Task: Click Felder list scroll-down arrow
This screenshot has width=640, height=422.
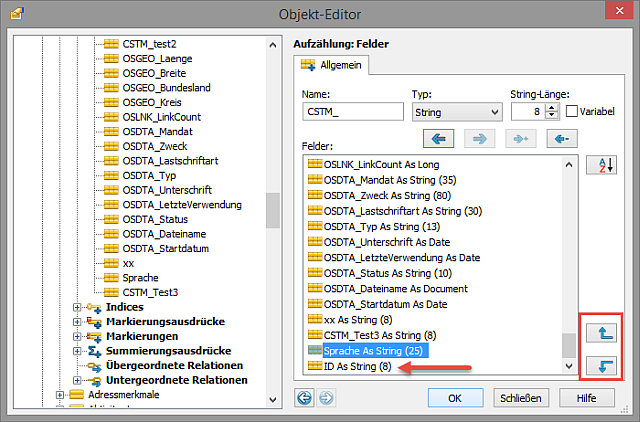Action: 569,366
